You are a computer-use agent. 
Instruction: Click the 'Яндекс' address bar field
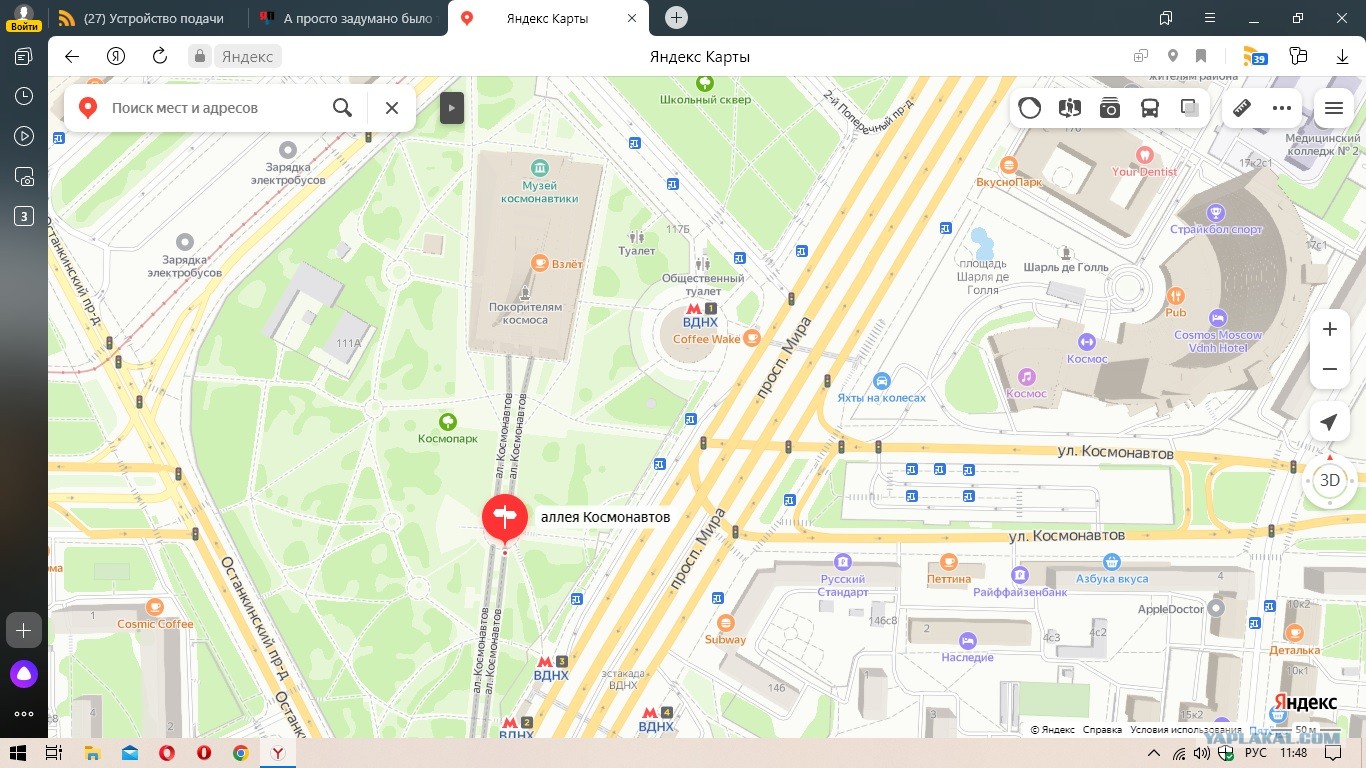[247, 57]
